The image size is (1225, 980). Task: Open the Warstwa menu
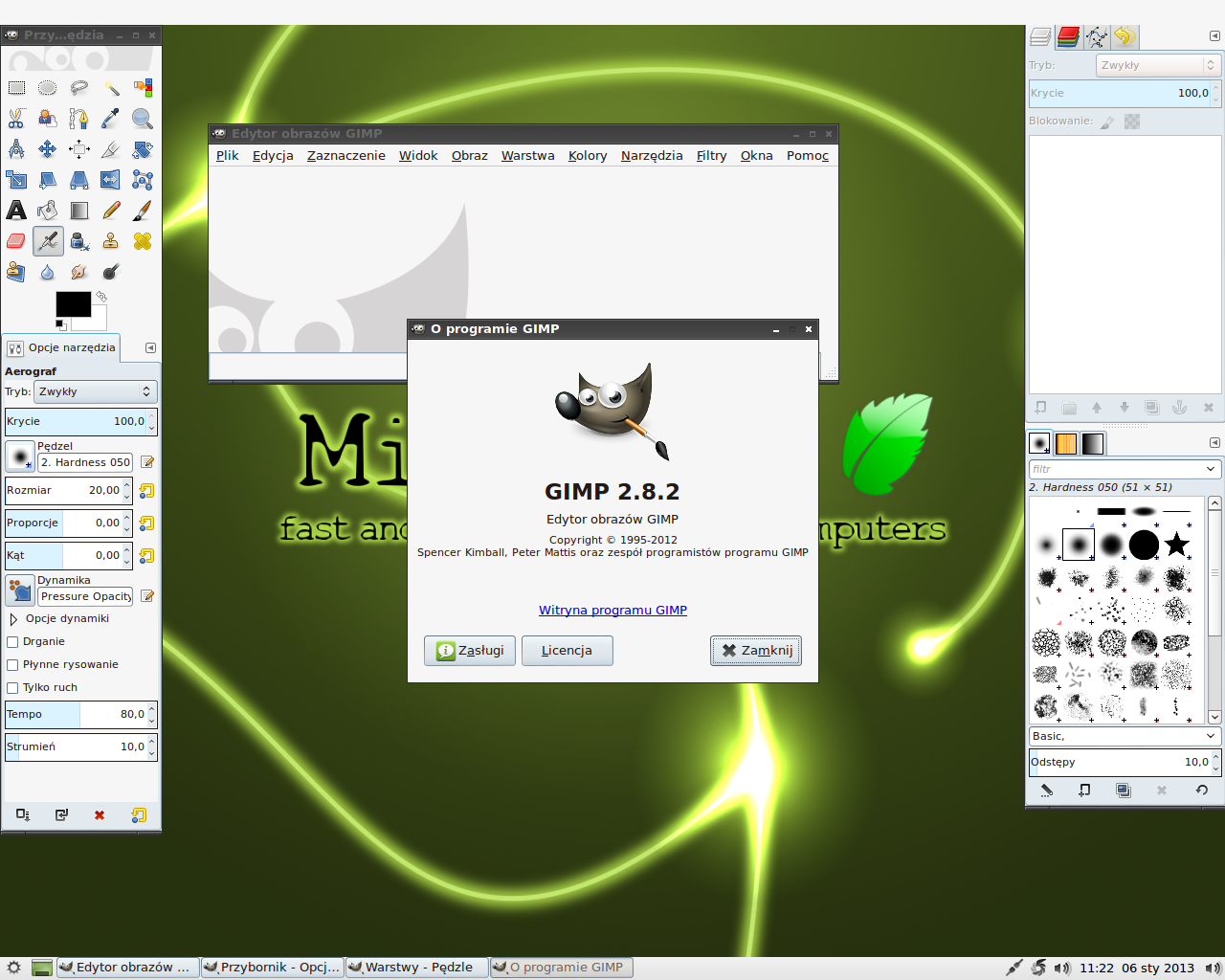click(527, 156)
